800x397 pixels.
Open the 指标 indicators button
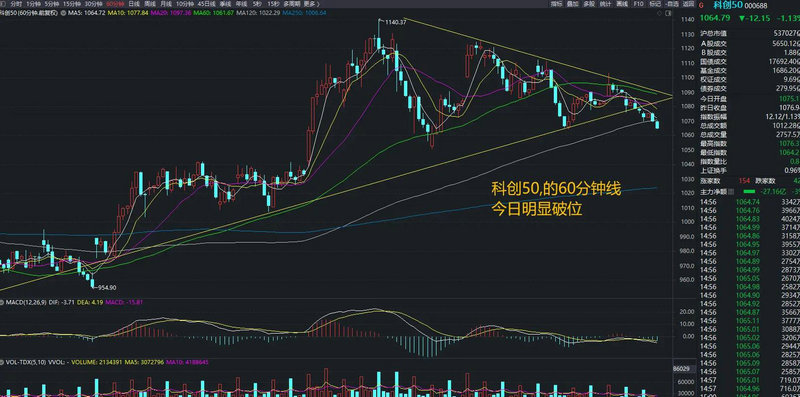pyautogui.click(x=557, y=4)
